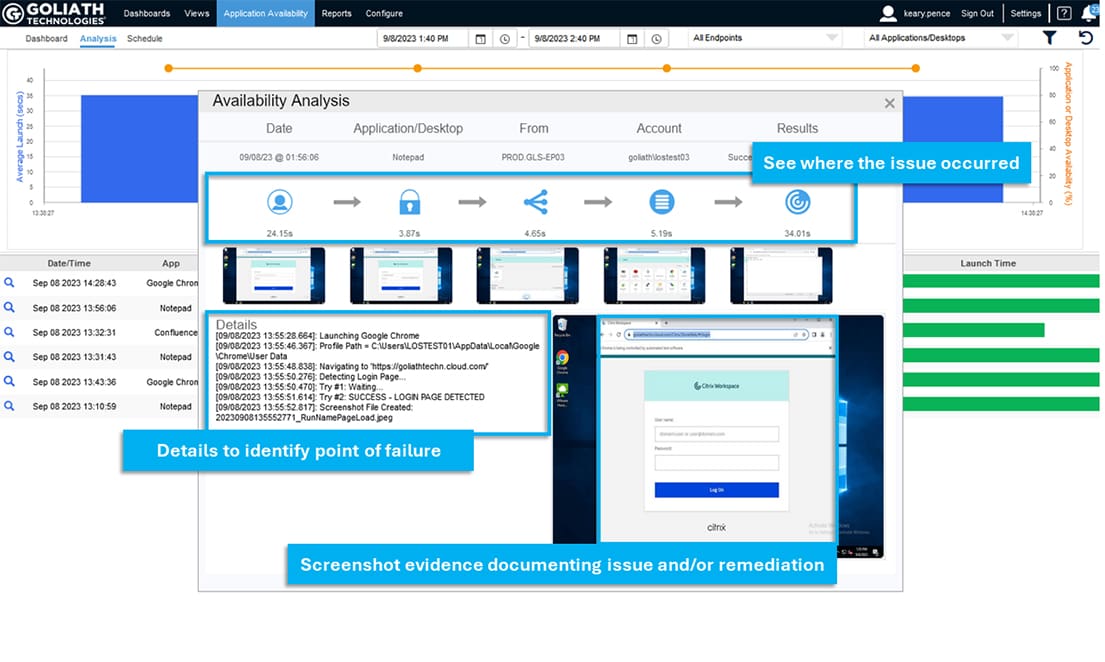The height and width of the screenshot is (662, 1105).
Task: Open the help question mark icon
Action: point(1062,13)
